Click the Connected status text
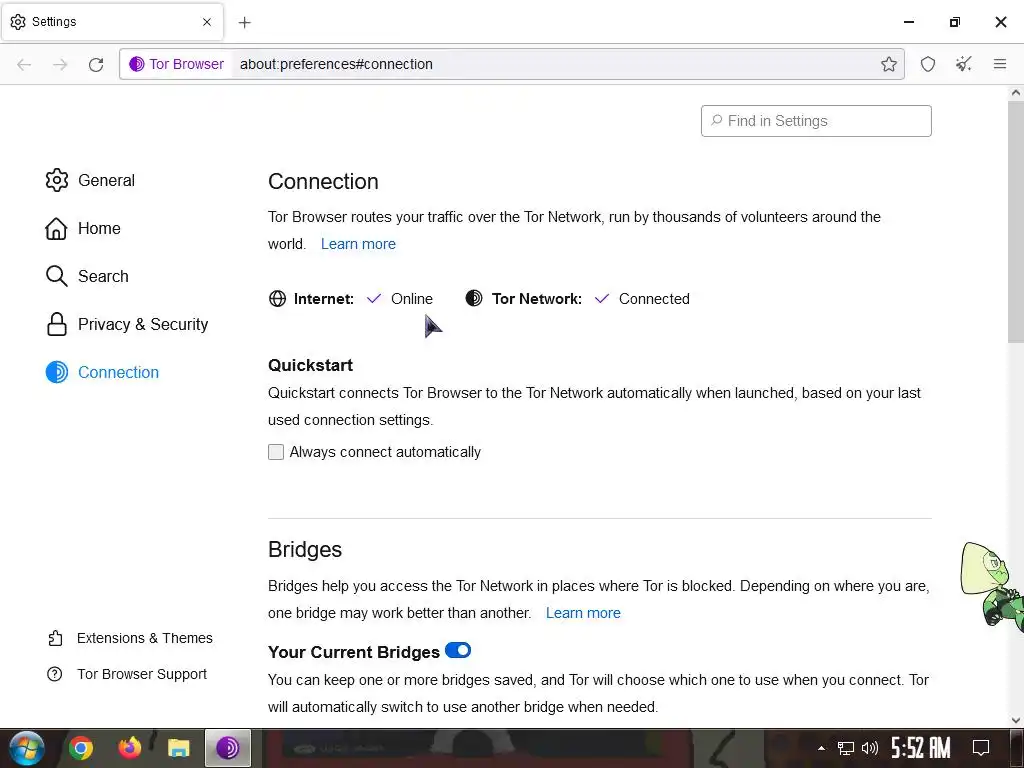The height and width of the screenshot is (768, 1024). [x=654, y=298]
